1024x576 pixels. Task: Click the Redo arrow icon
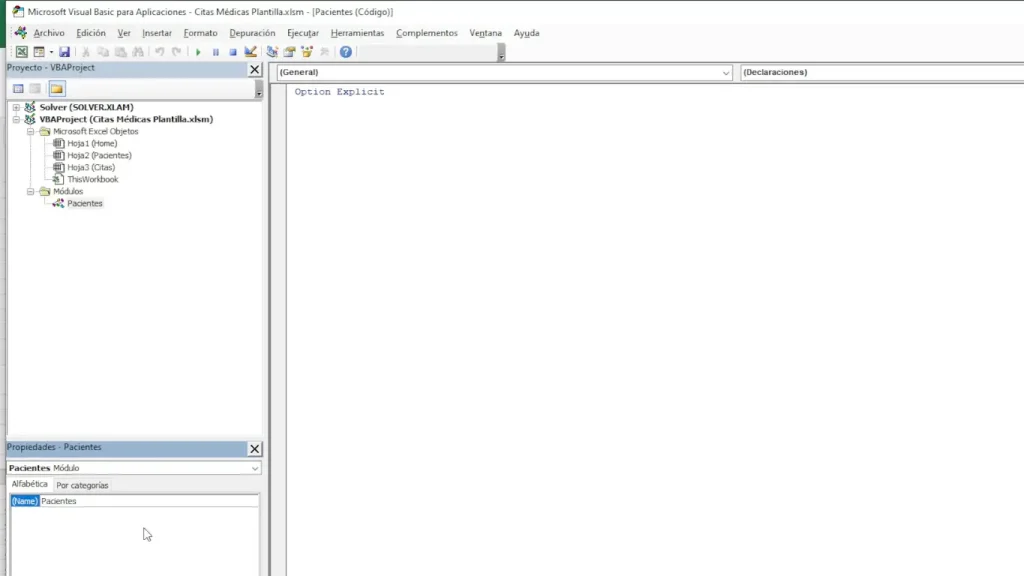point(176,52)
